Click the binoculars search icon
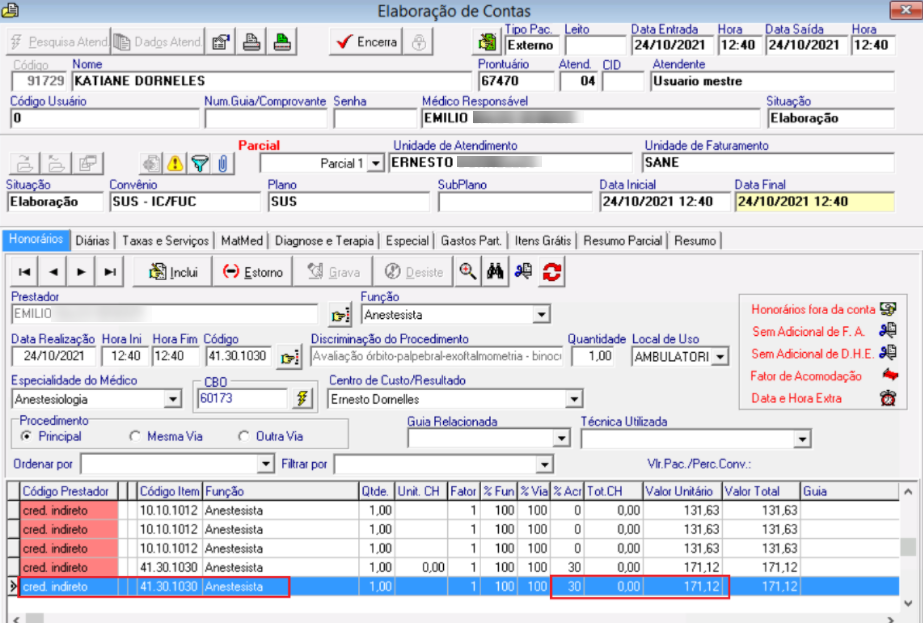 [x=495, y=271]
